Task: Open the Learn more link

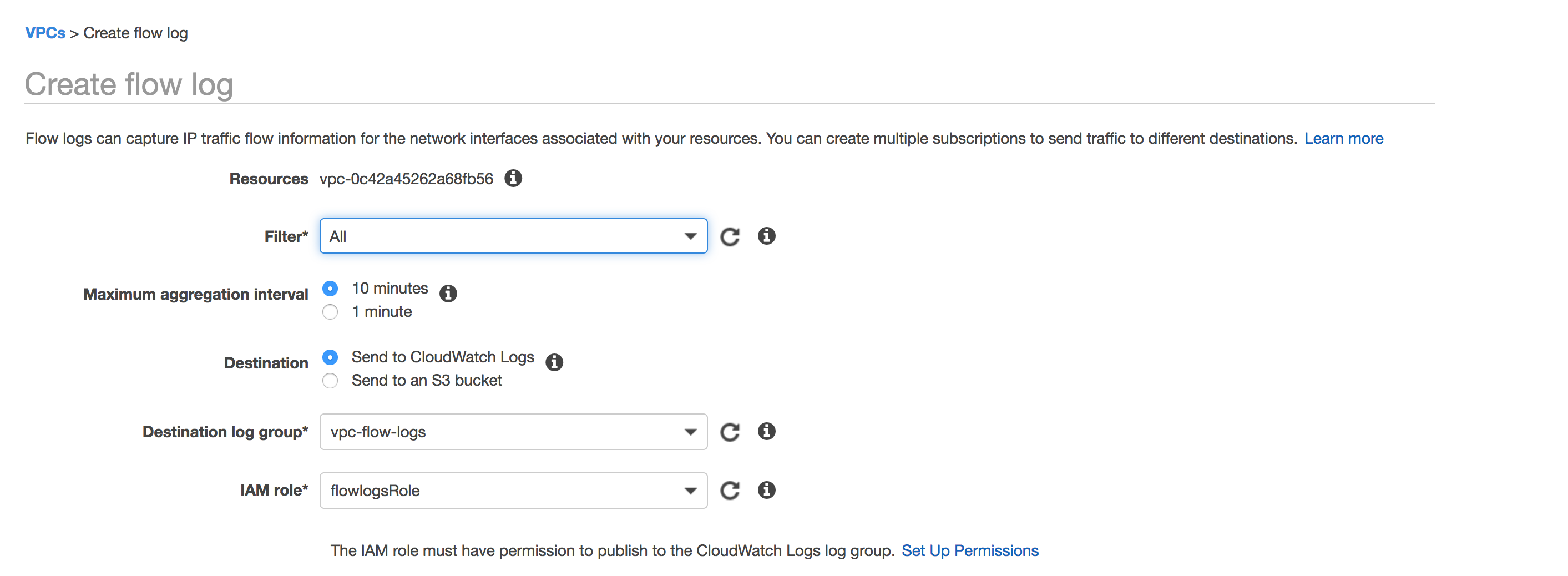Action: tap(1343, 138)
